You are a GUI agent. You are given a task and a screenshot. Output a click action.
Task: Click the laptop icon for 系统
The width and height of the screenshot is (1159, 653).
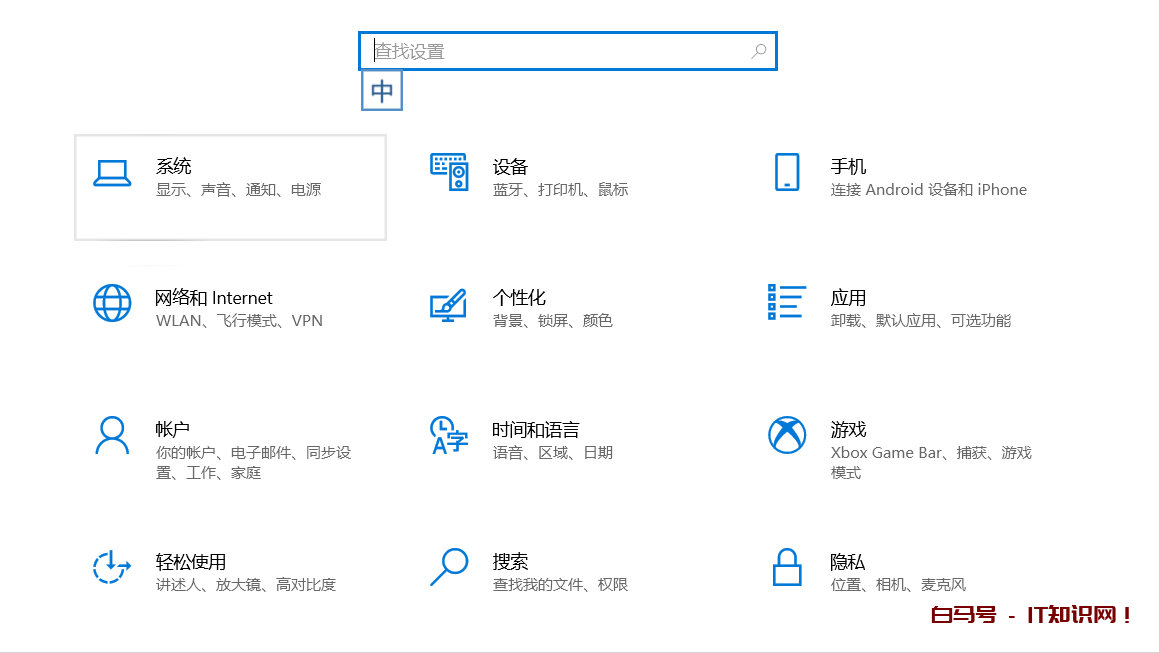coord(112,174)
